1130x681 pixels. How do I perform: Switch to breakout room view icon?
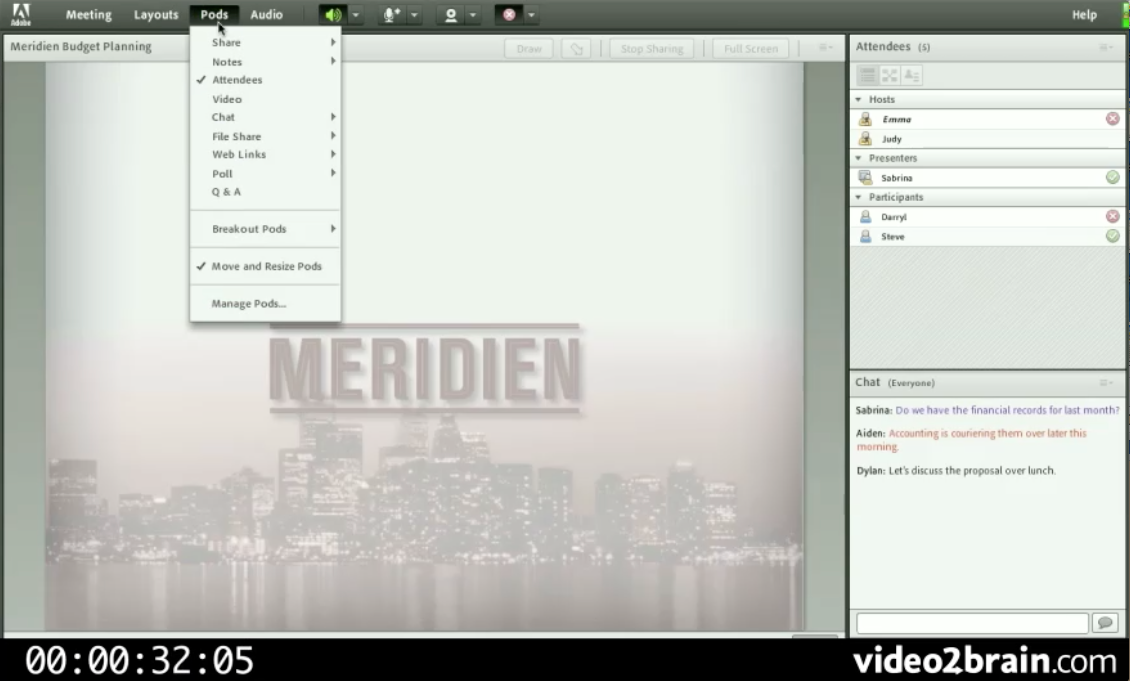[x=890, y=75]
